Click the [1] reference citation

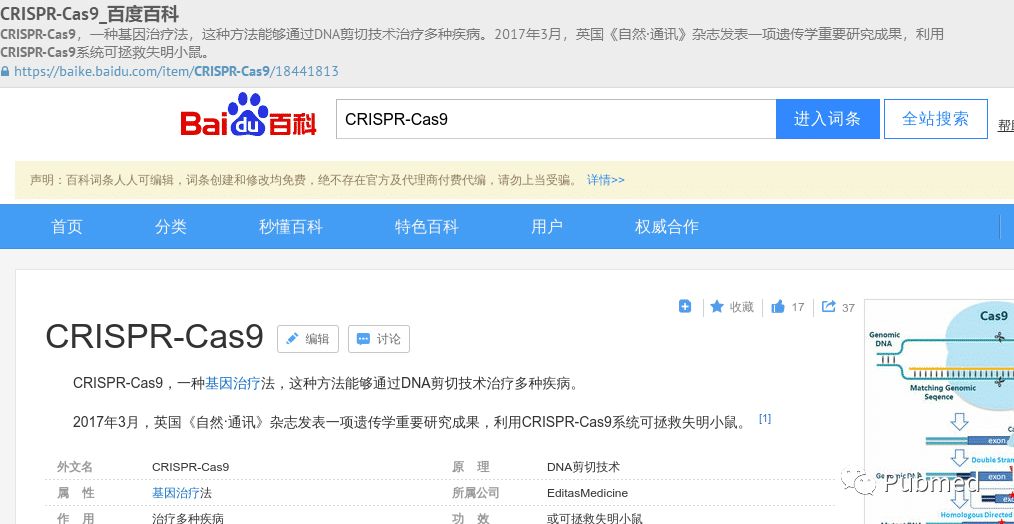[764, 419]
